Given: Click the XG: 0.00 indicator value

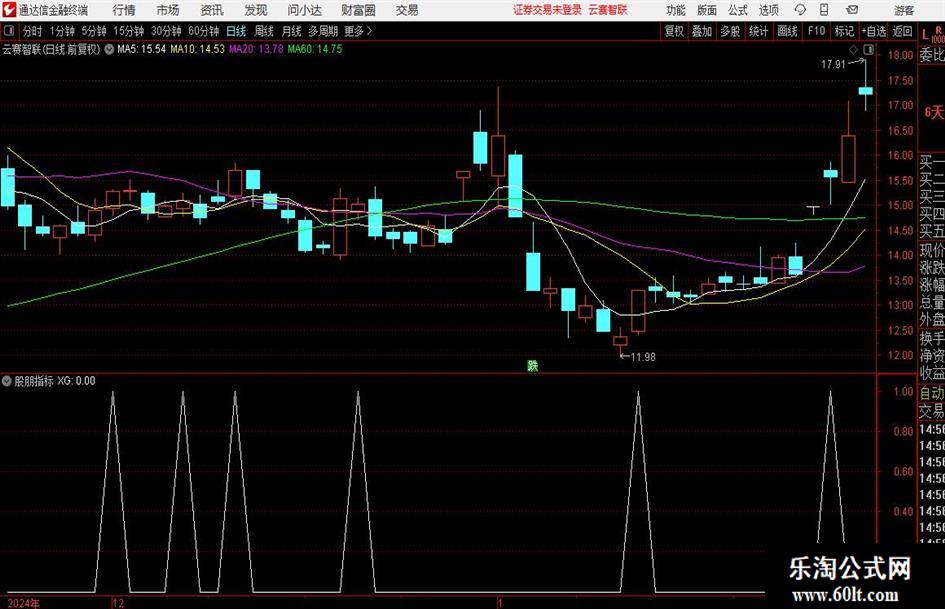Looking at the screenshot, I should point(76,381).
